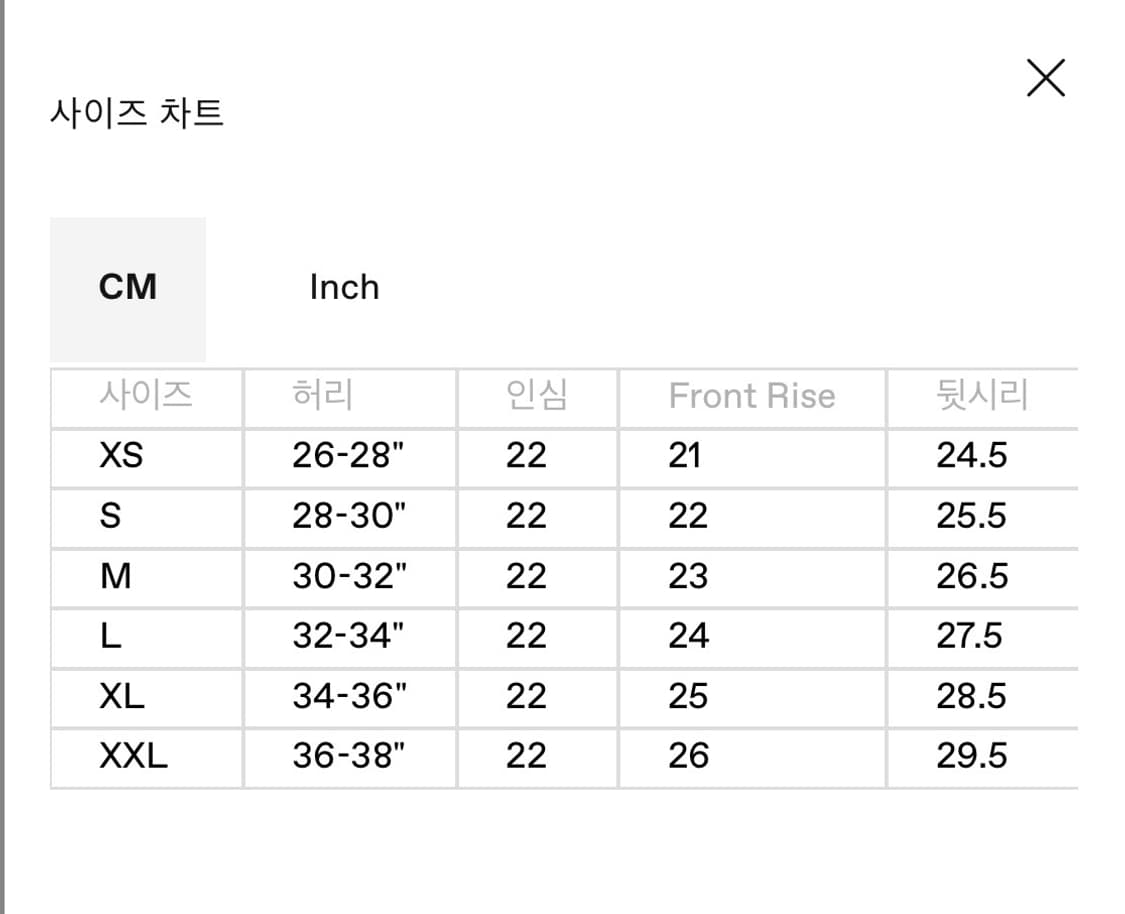Select the XXL size row label
Screen dimensions: 1125x914
(x=133, y=756)
